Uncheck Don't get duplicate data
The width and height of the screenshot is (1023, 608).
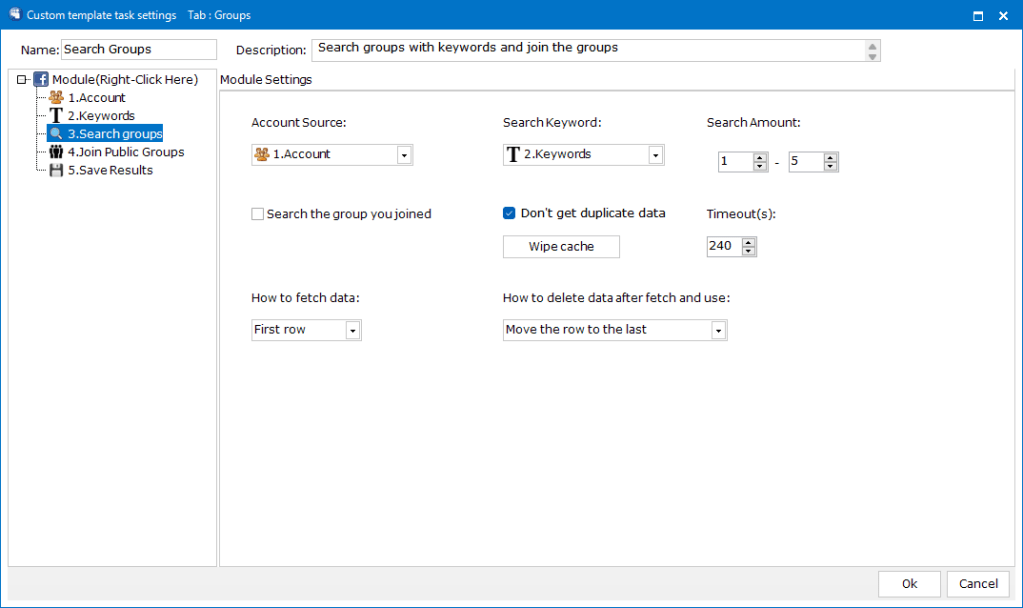click(x=509, y=213)
